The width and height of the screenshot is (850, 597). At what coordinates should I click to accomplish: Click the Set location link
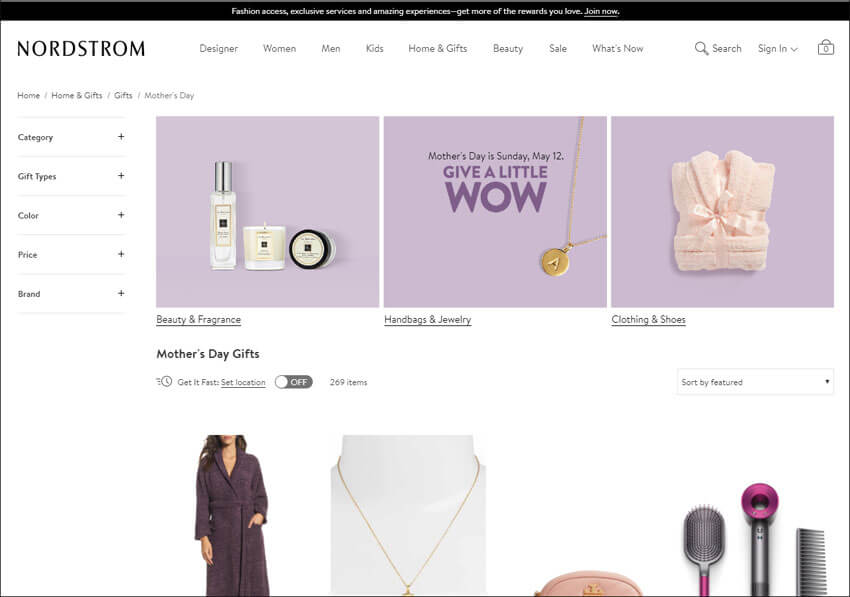point(243,382)
